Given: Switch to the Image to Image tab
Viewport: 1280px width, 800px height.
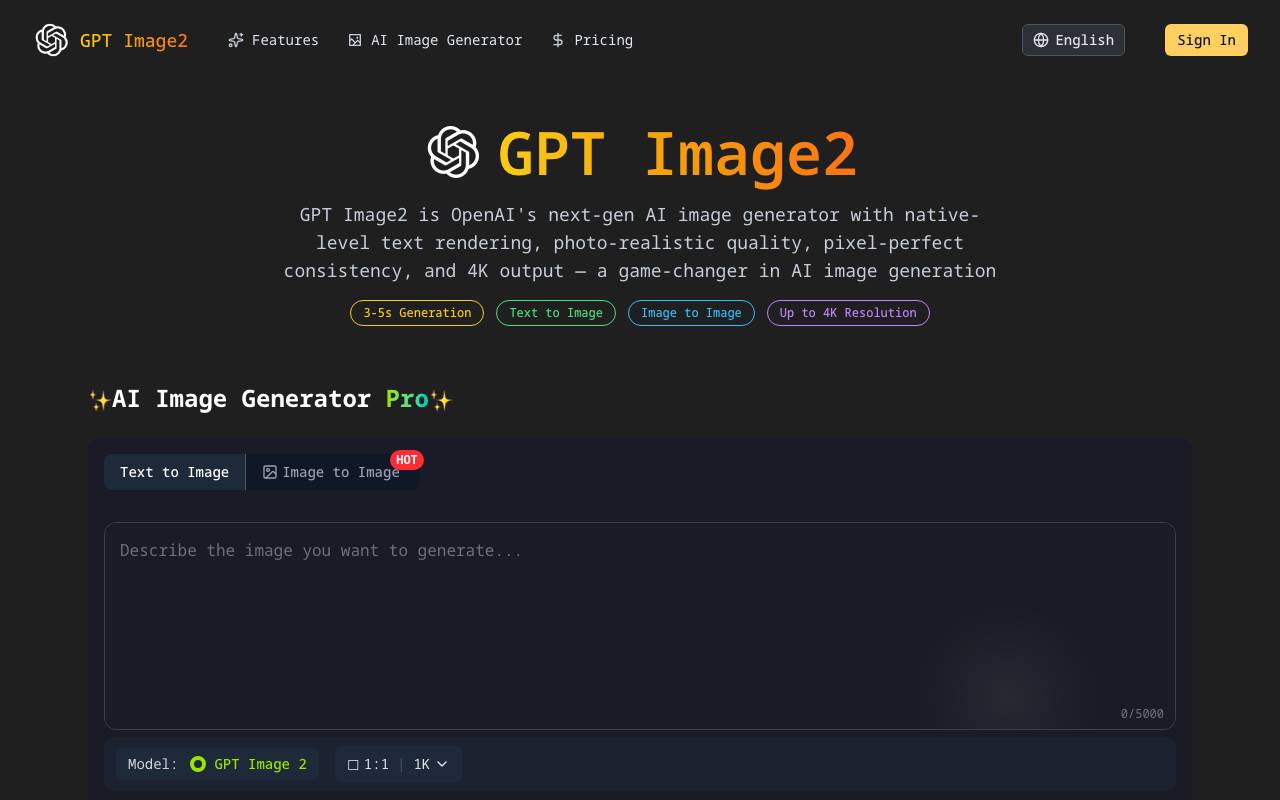Looking at the screenshot, I should click(332, 472).
